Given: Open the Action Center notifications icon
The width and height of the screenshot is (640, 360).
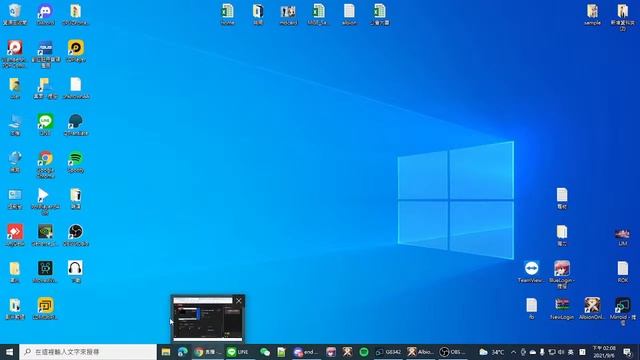Looking at the screenshot, I should point(627,352).
